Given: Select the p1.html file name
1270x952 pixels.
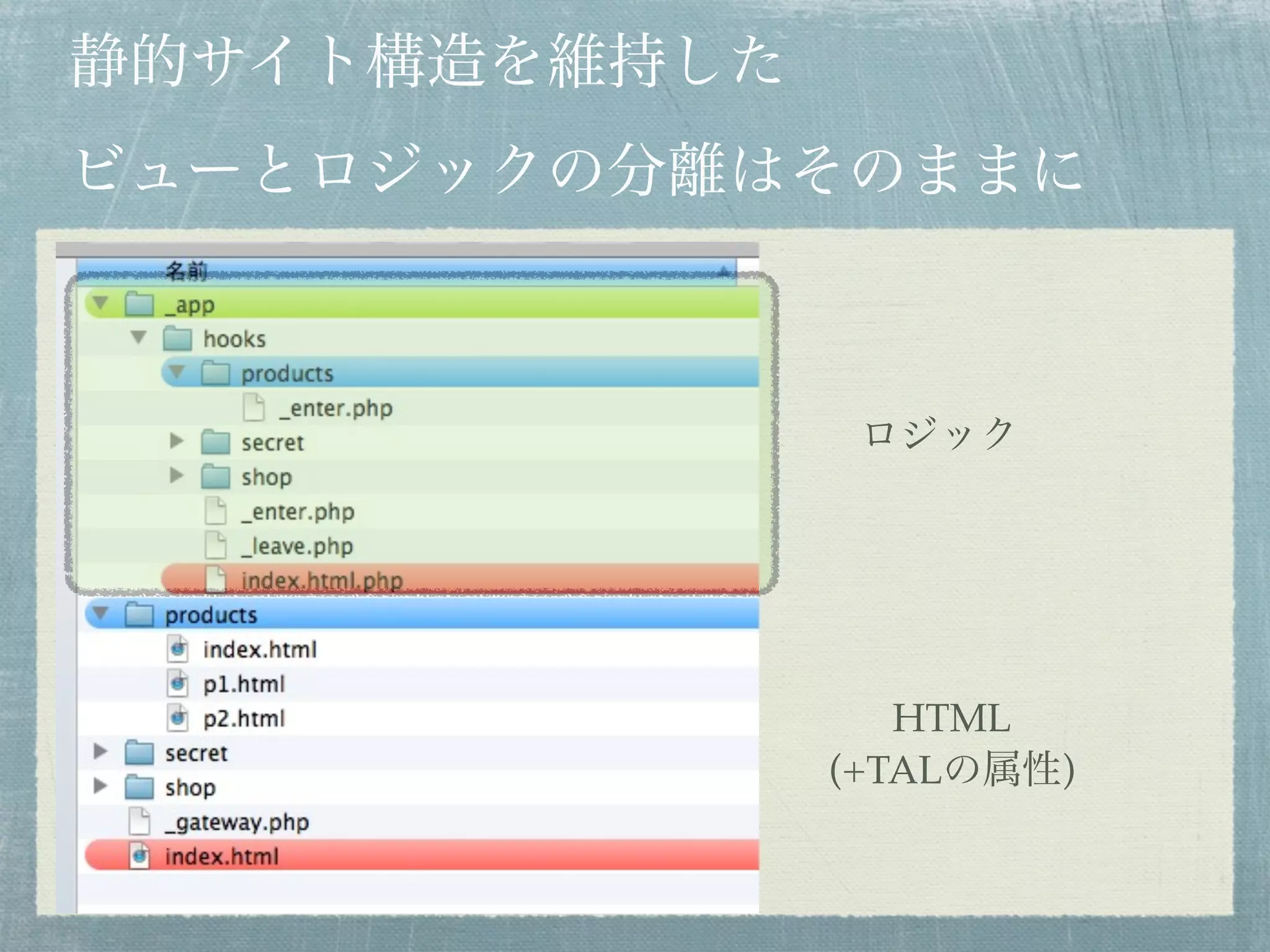Looking at the screenshot, I should (244, 684).
